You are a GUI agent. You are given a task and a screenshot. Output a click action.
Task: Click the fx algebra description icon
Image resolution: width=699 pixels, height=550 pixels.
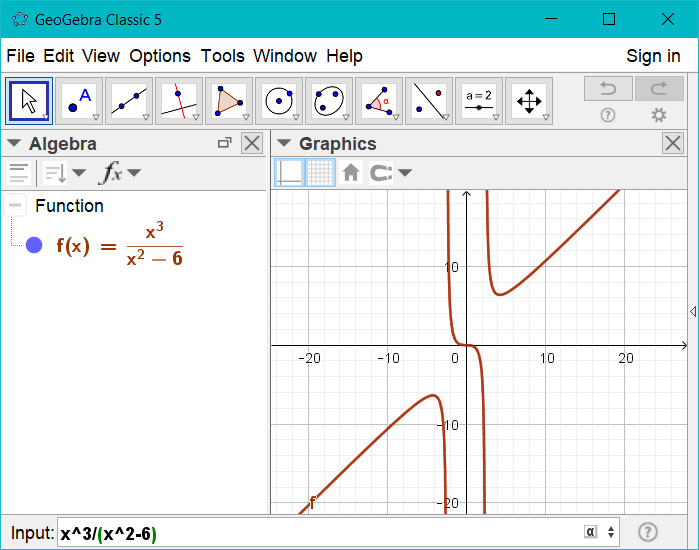[112, 172]
